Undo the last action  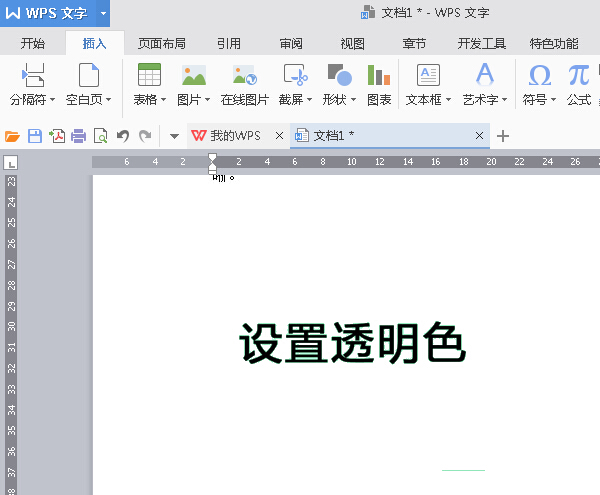[122, 136]
